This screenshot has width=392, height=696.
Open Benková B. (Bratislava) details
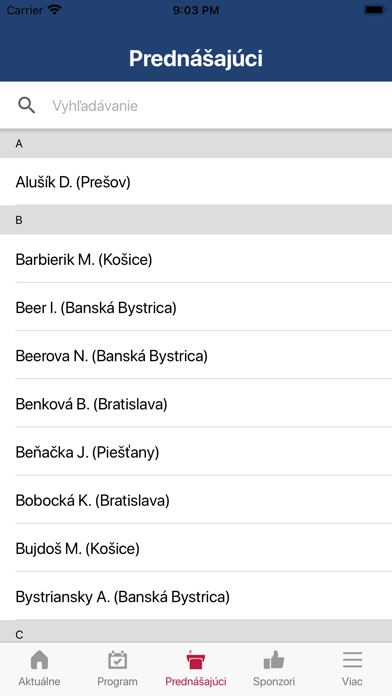point(196,404)
